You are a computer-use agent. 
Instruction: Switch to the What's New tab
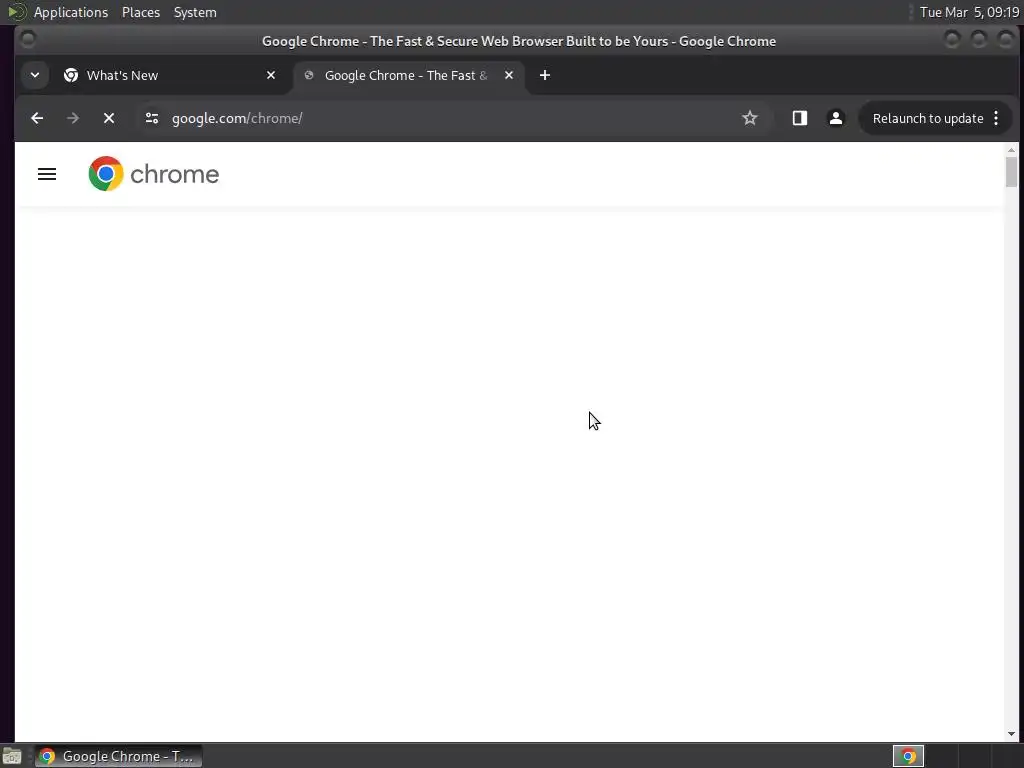point(170,75)
